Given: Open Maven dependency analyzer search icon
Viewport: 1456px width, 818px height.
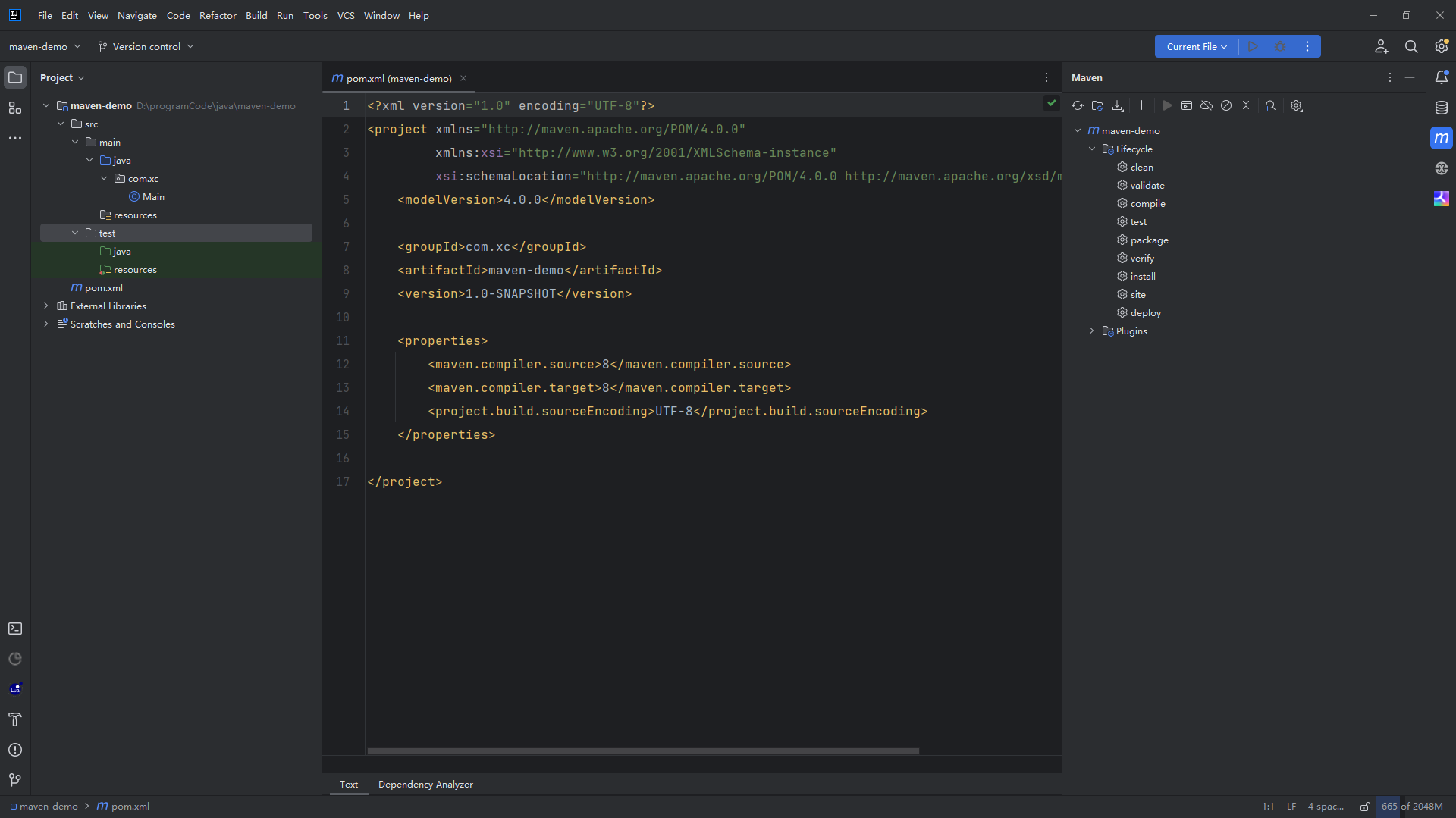Looking at the screenshot, I should pos(1270,106).
